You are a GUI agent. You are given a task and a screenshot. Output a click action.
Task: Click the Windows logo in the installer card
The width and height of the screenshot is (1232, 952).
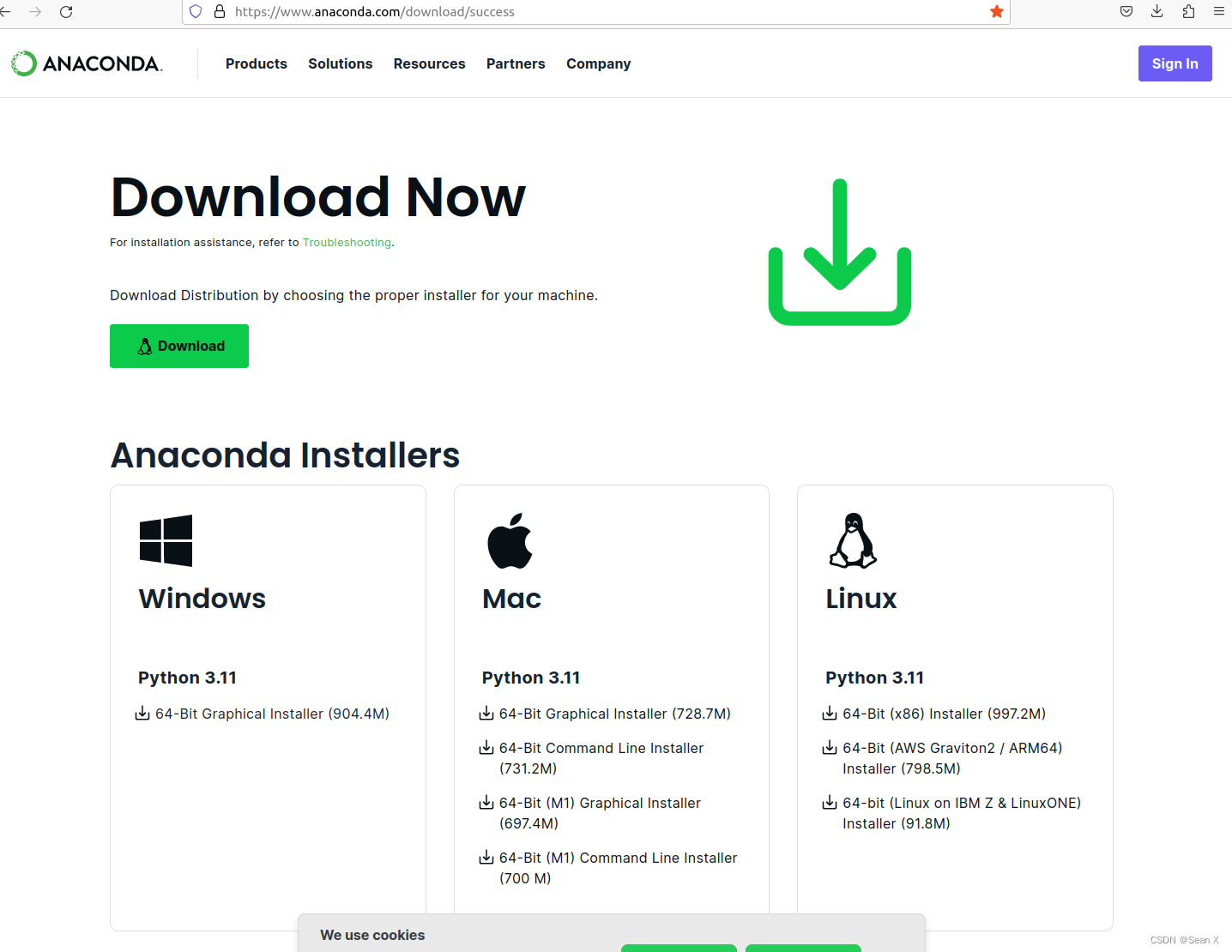(x=166, y=540)
